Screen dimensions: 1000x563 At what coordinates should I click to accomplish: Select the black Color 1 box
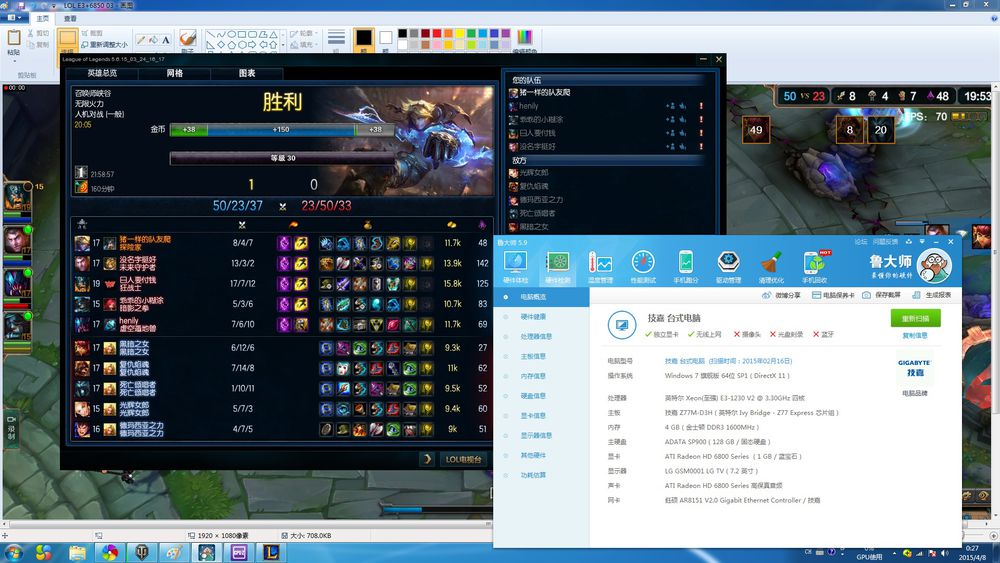tap(364, 40)
